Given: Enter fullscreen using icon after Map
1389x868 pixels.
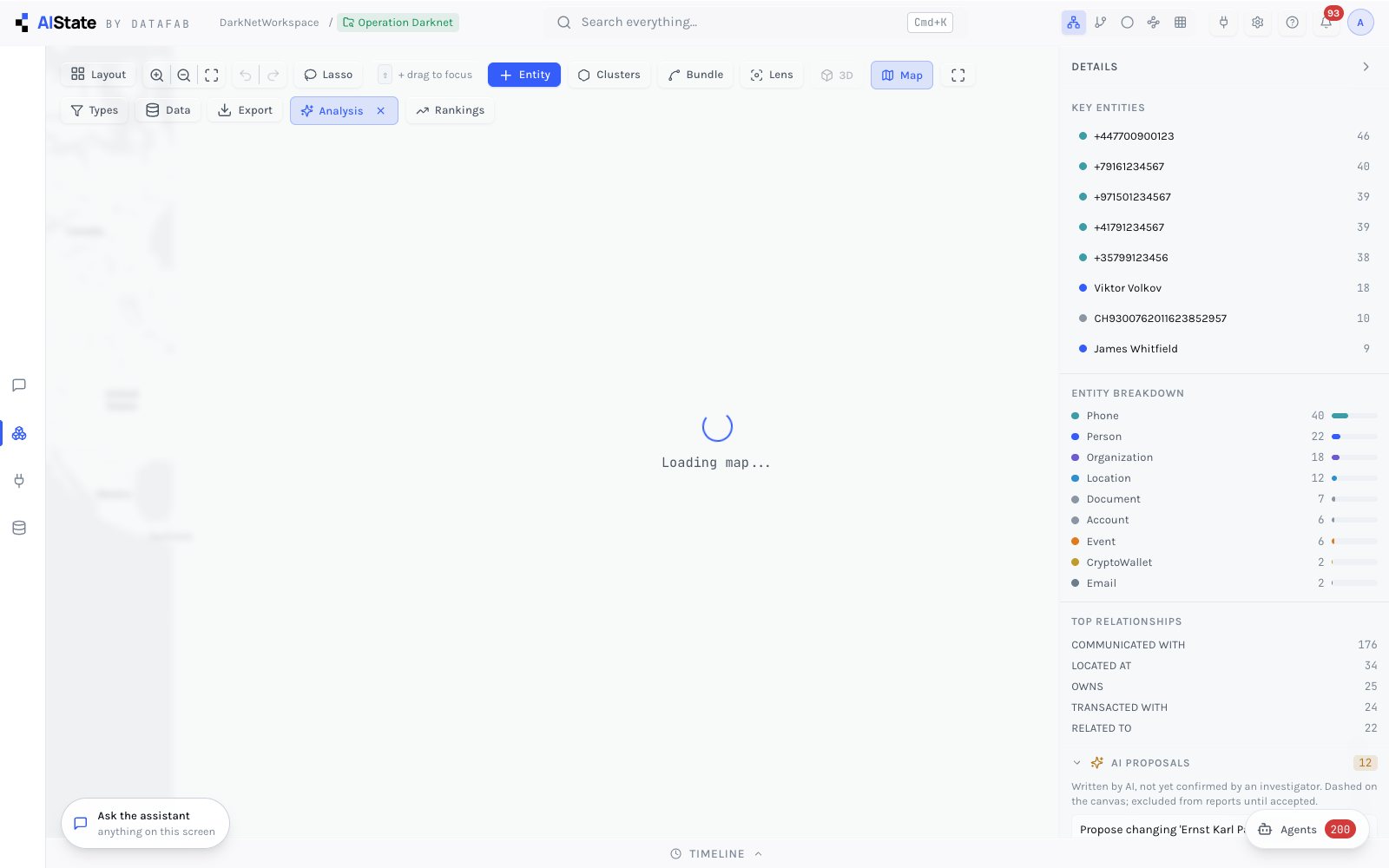Looking at the screenshot, I should pyautogui.click(x=958, y=76).
